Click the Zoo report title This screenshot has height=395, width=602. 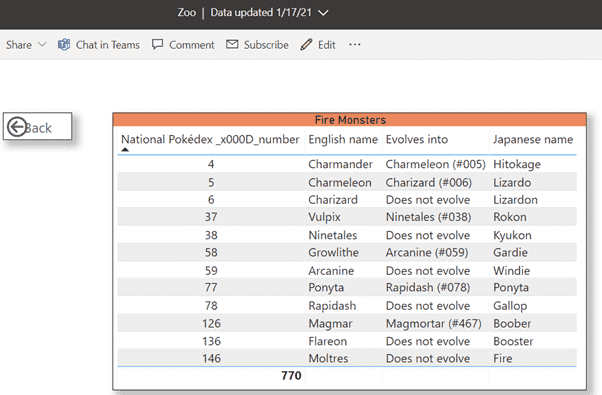[187, 12]
